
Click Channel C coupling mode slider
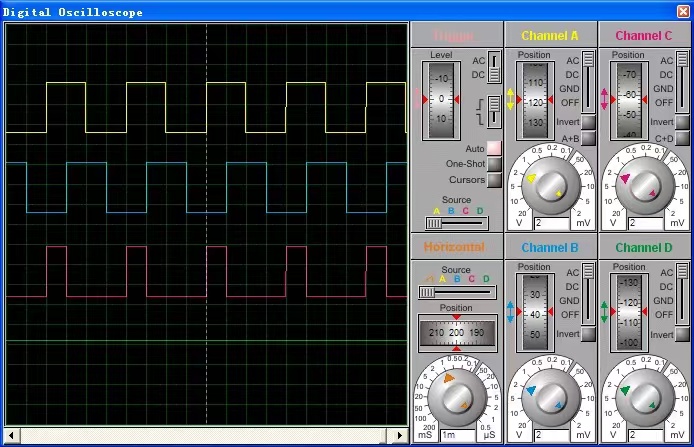click(682, 82)
